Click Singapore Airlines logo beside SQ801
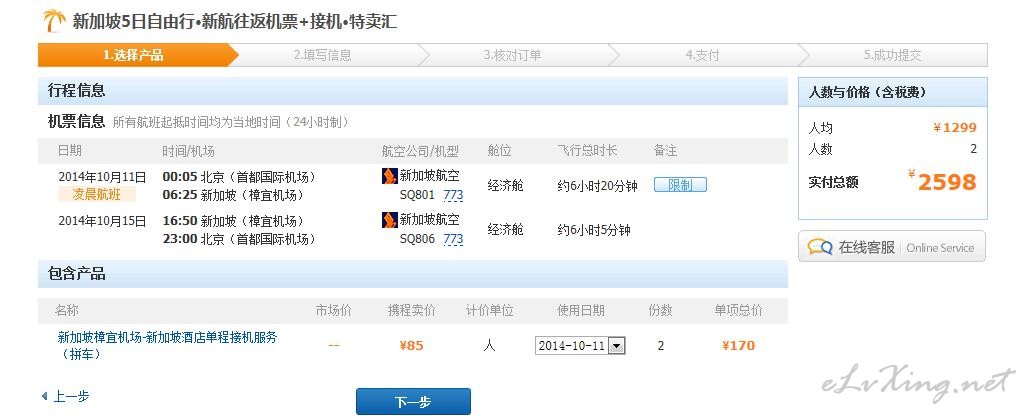1026x416 pixels. 389,176
